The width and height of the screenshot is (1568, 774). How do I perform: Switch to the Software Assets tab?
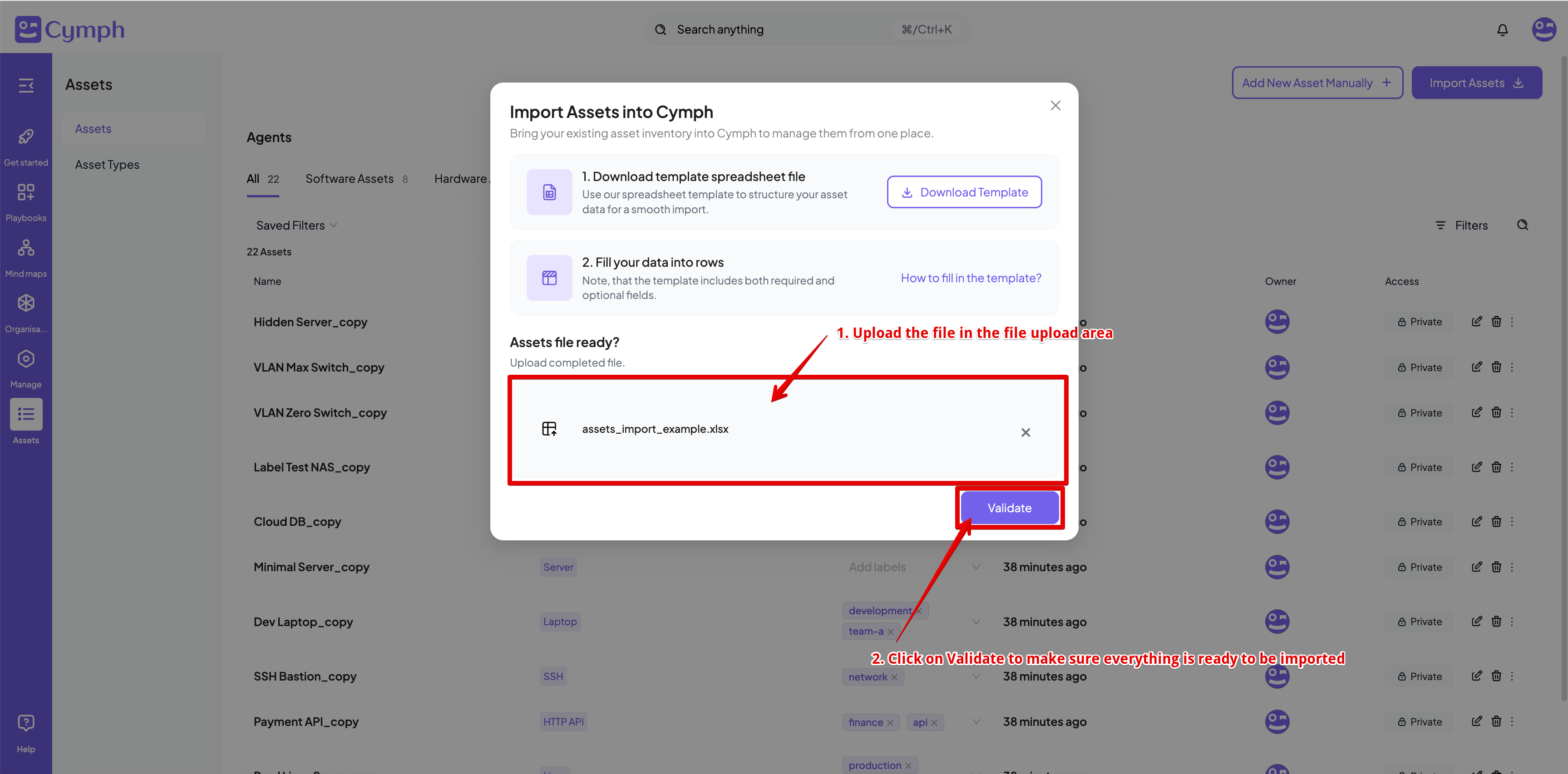[350, 178]
